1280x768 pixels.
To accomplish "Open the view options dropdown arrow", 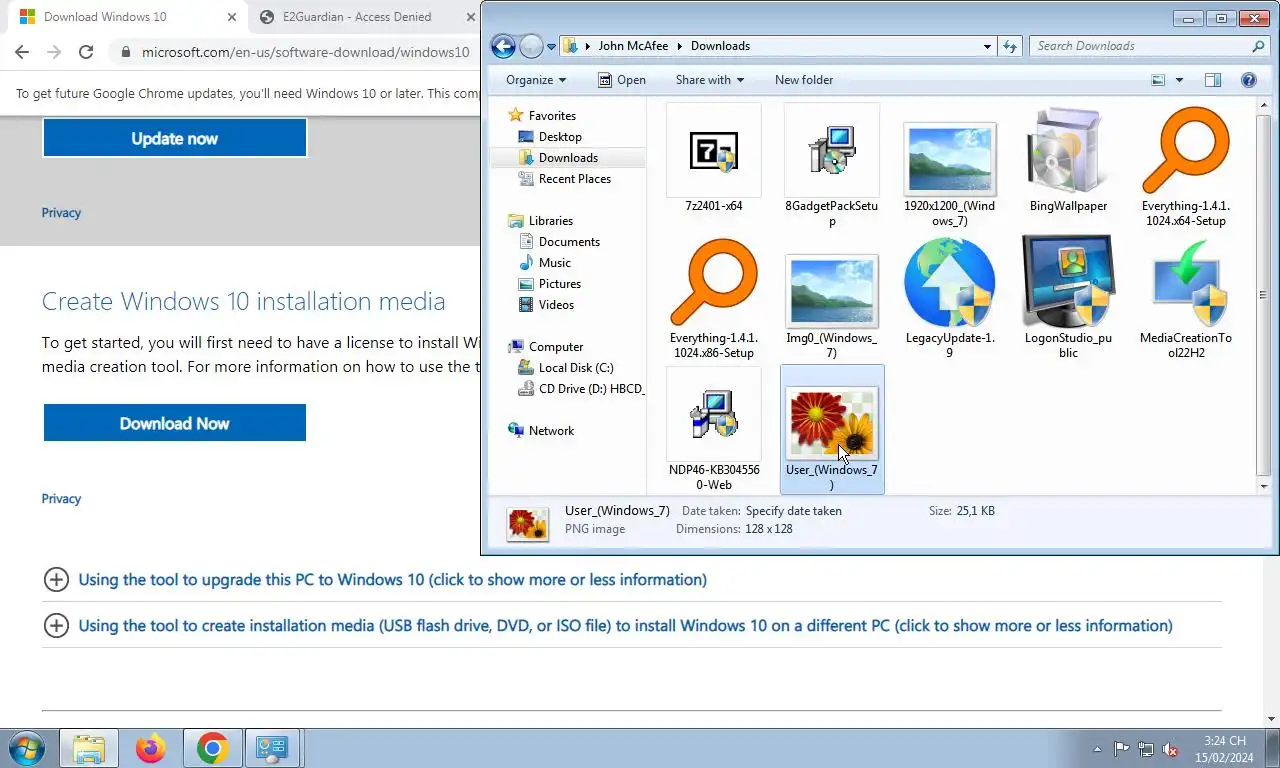I will pos(1179,80).
